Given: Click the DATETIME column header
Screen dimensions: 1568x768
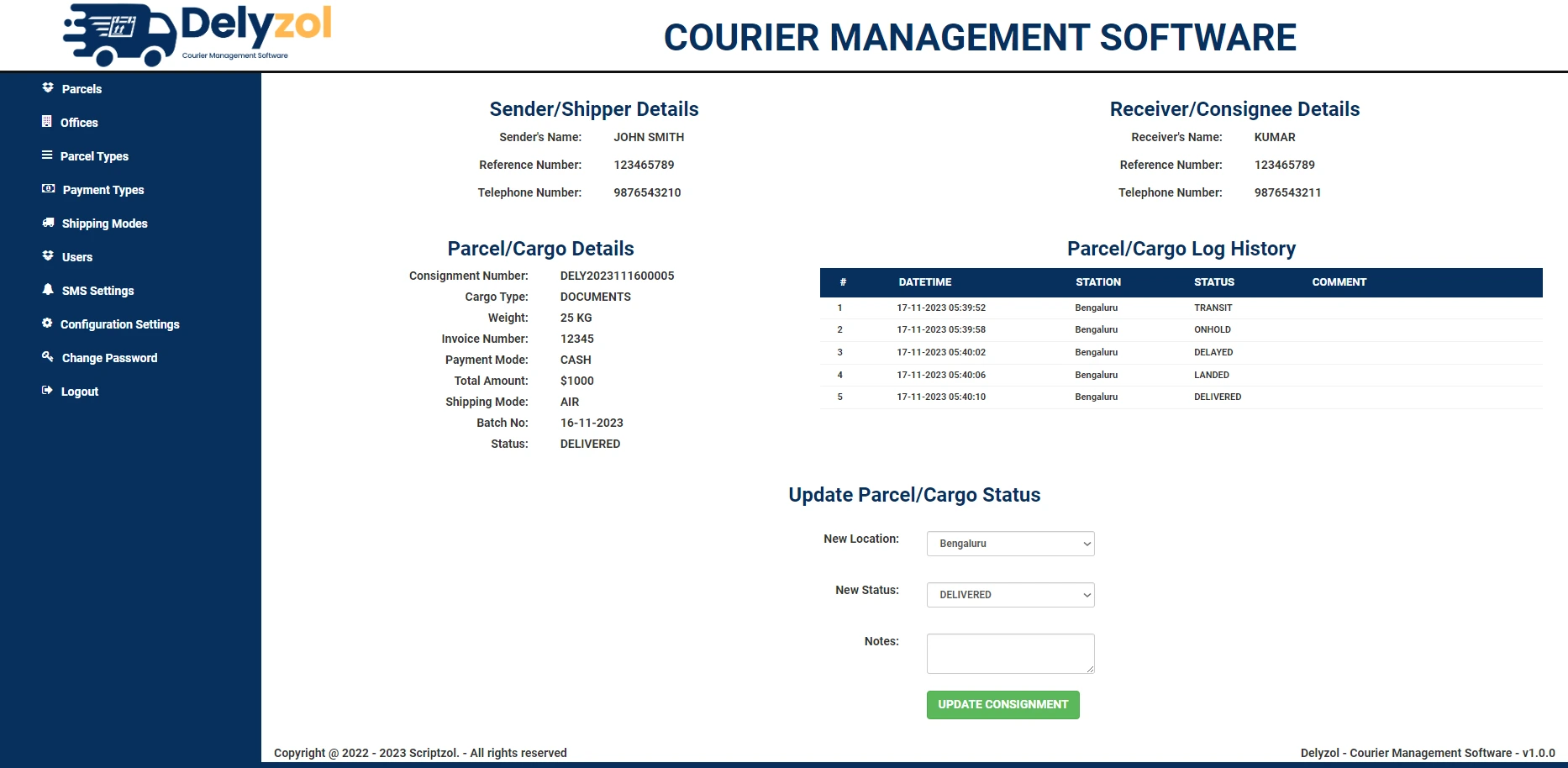Looking at the screenshot, I should [925, 282].
